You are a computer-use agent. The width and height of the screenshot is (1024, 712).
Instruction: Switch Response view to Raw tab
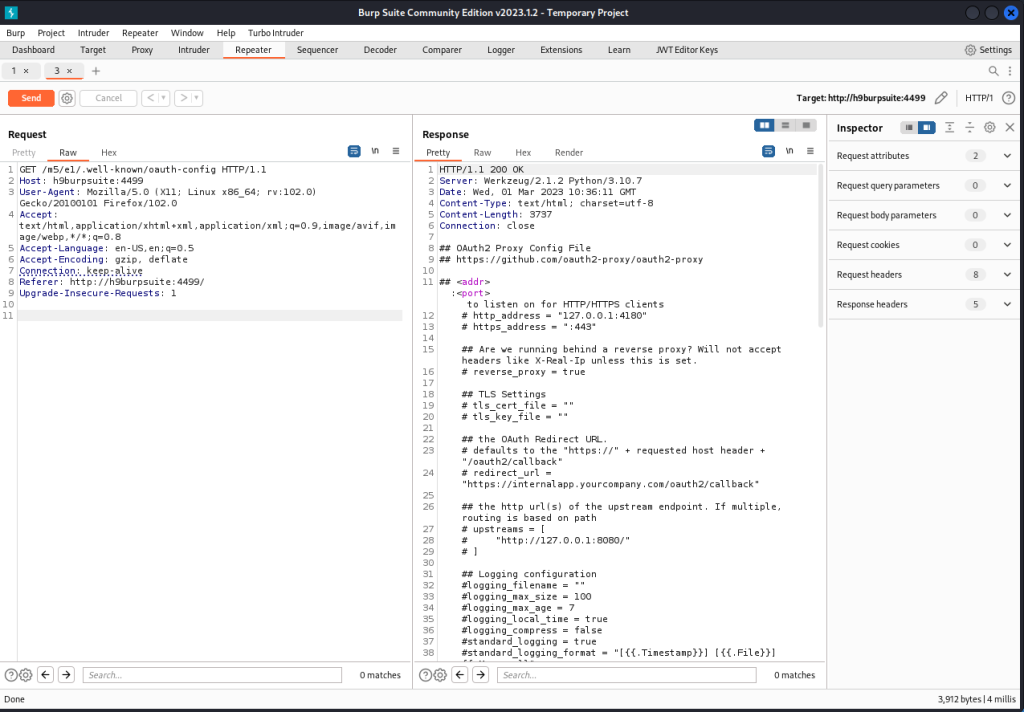483,153
